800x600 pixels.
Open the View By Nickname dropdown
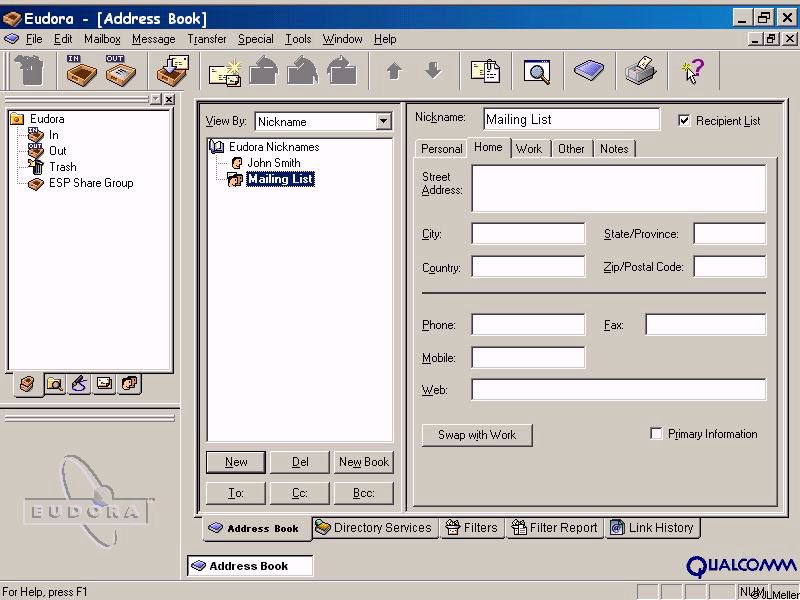point(383,121)
